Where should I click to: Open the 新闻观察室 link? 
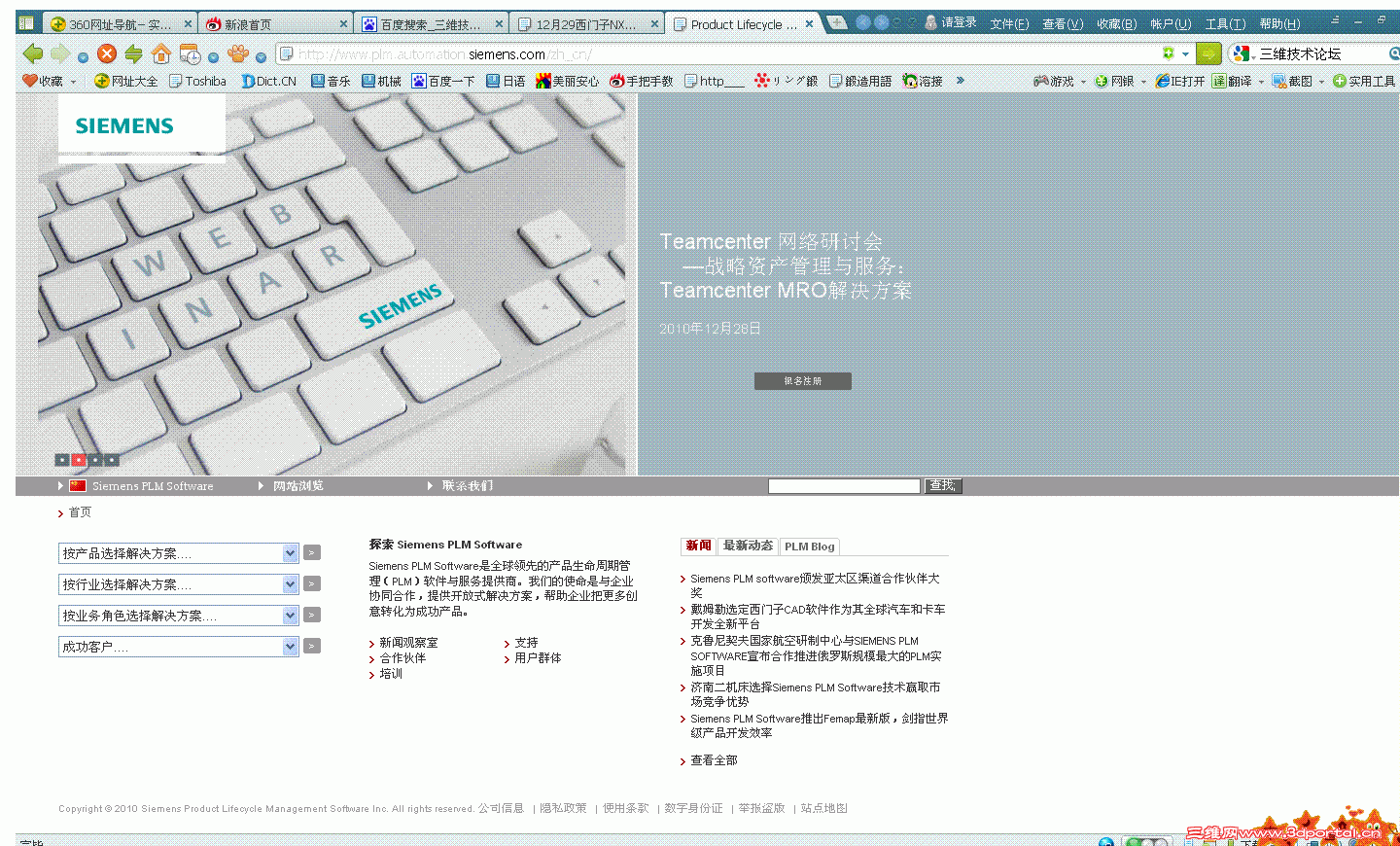point(408,643)
